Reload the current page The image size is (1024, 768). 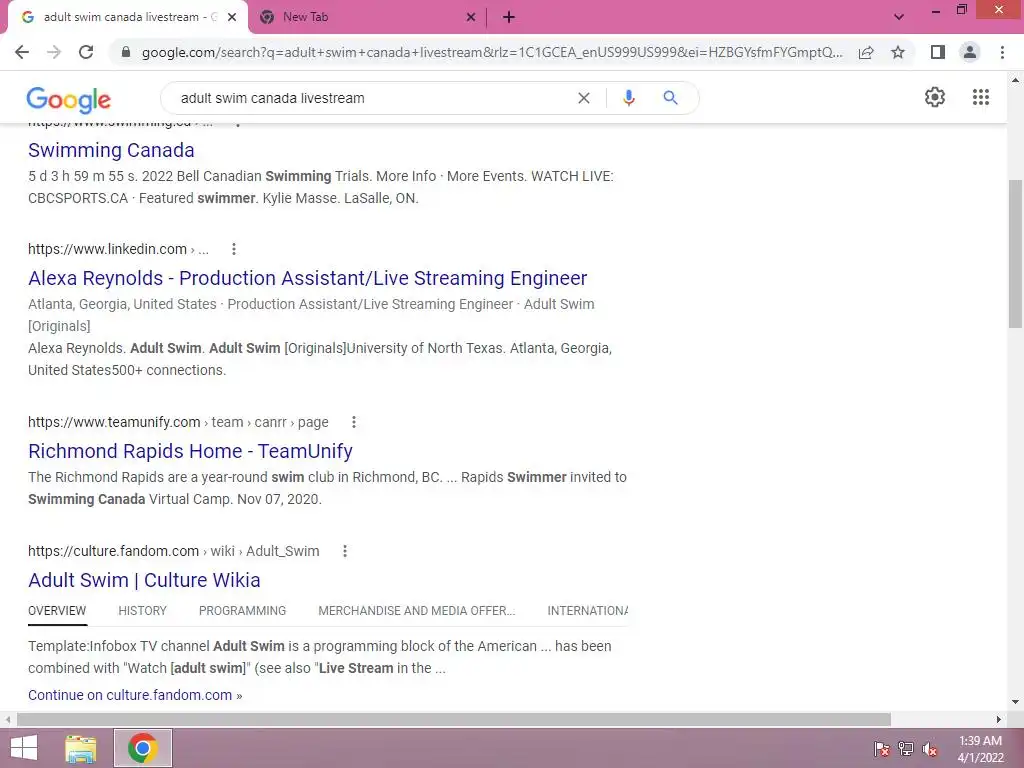86,52
